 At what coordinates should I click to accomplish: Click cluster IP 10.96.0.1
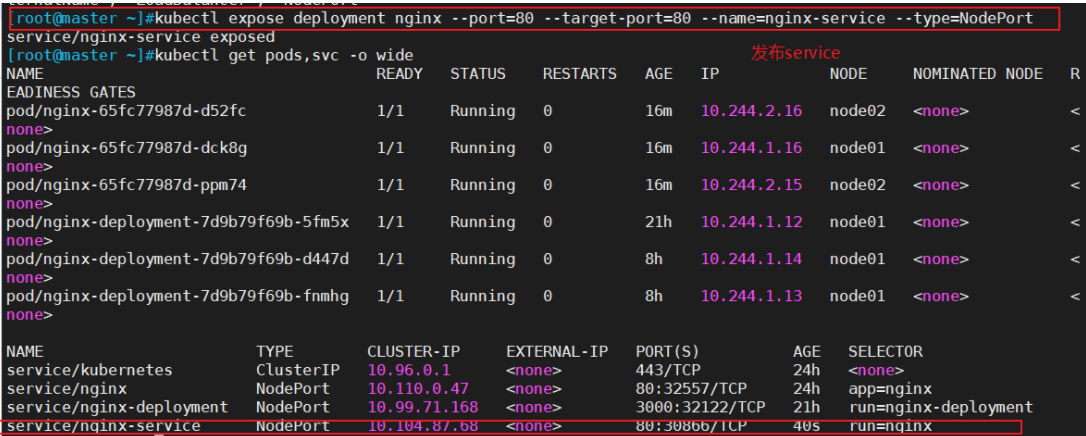pyautogui.click(x=409, y=370)
